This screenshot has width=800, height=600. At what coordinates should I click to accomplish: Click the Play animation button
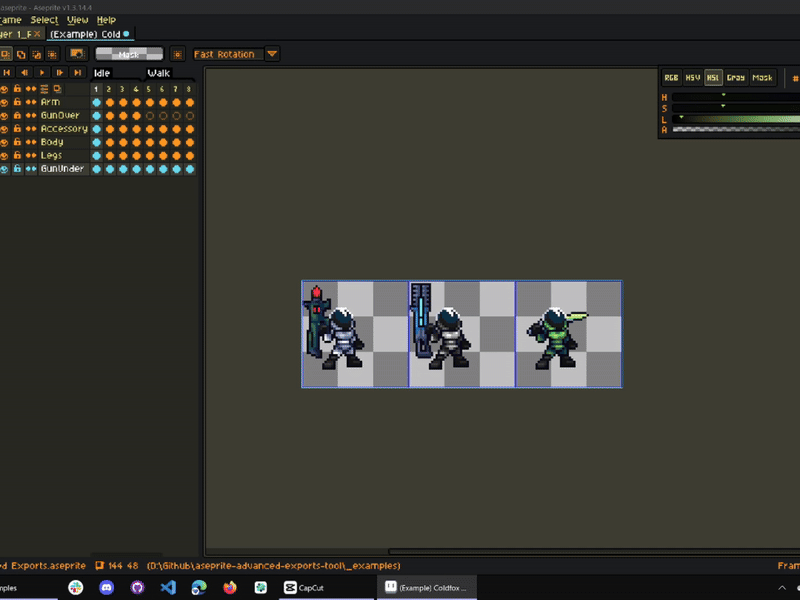pyautogui.click(x=41, y=73)
